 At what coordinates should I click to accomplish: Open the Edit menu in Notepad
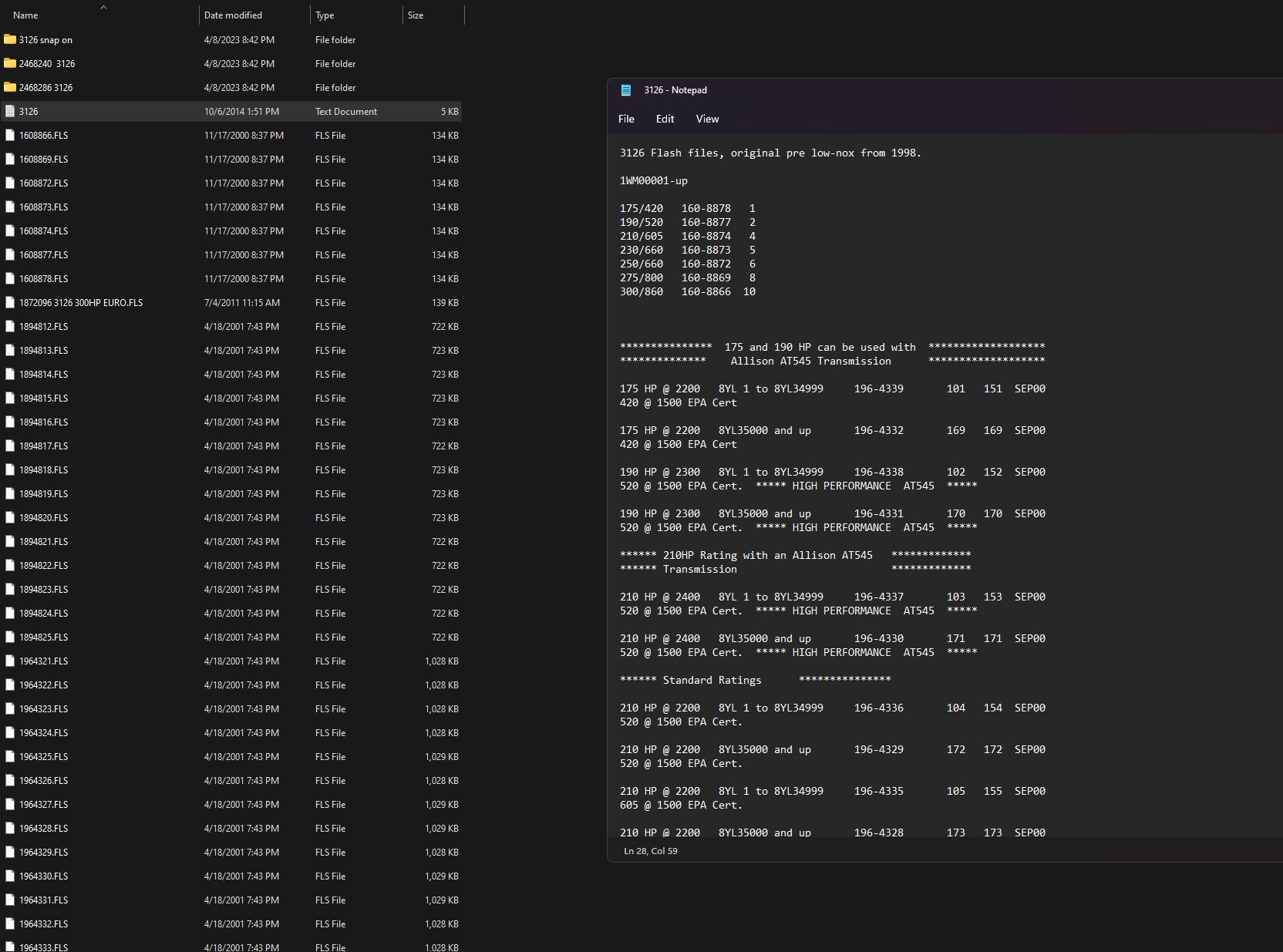(x=664, y=119)
